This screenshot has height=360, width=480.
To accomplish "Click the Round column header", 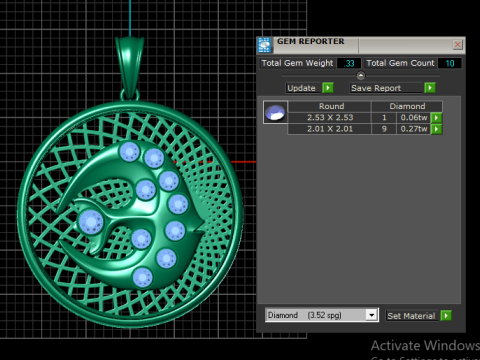I will coord(330,106).
